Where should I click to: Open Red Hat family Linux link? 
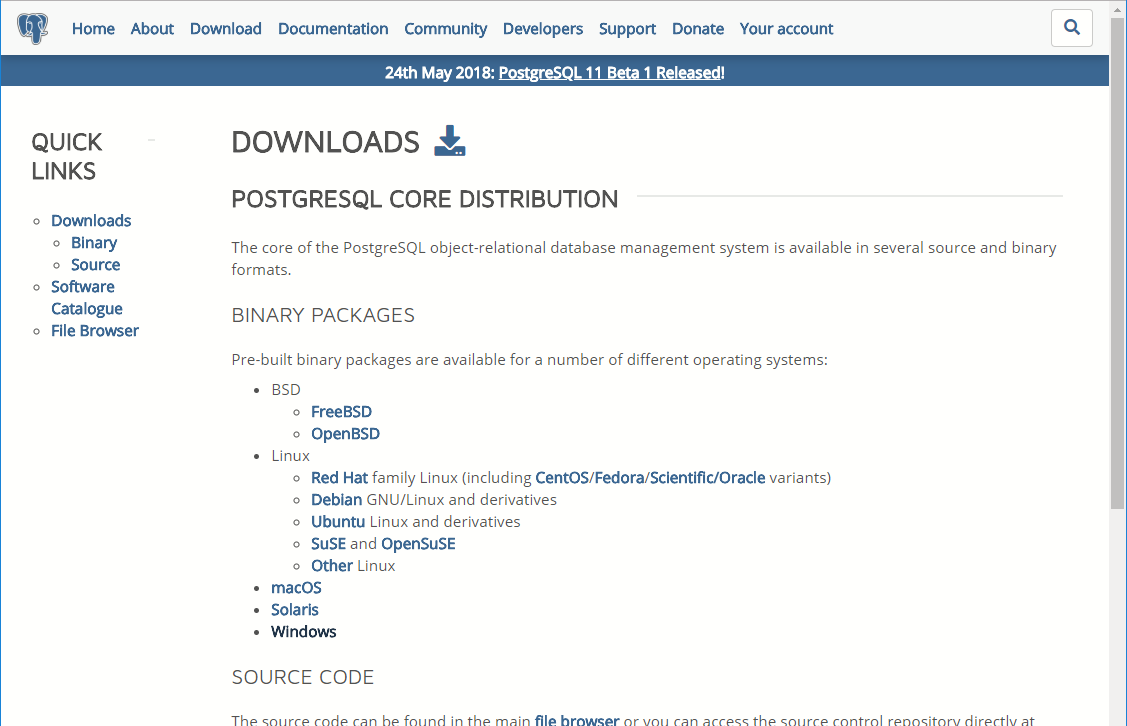click(x=339, y=478)
